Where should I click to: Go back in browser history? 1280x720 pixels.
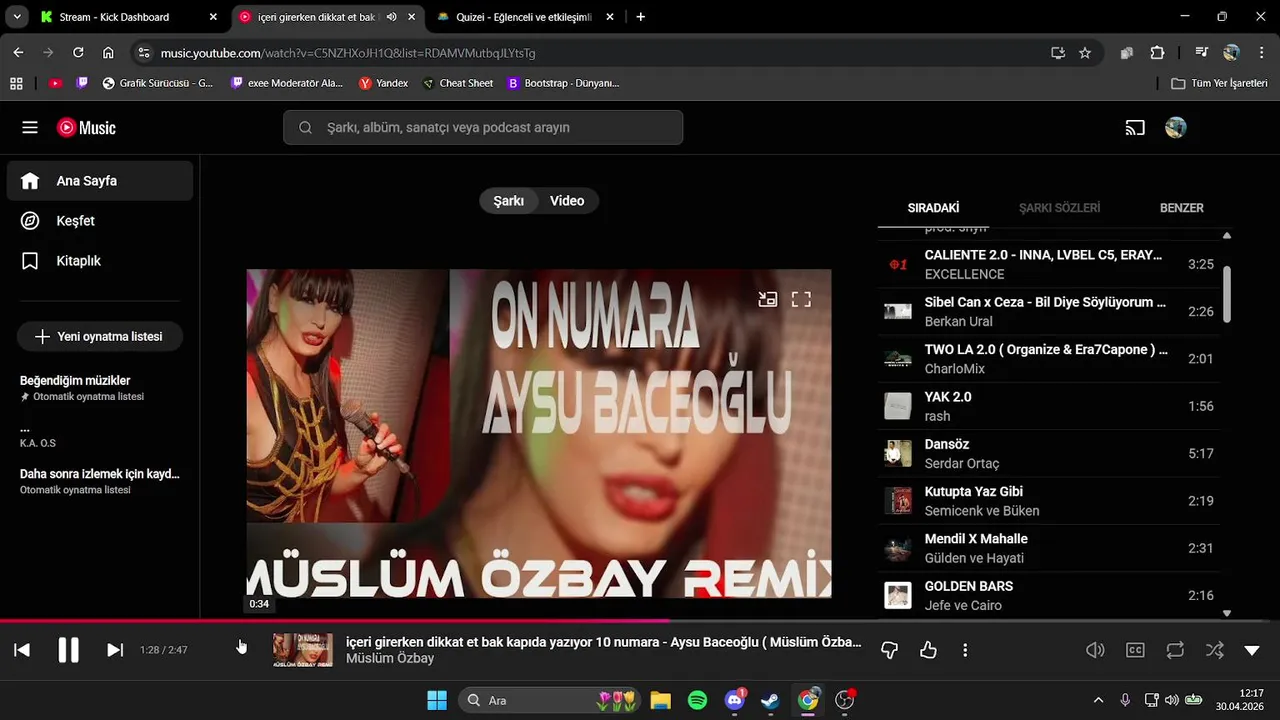click(18, 53)
